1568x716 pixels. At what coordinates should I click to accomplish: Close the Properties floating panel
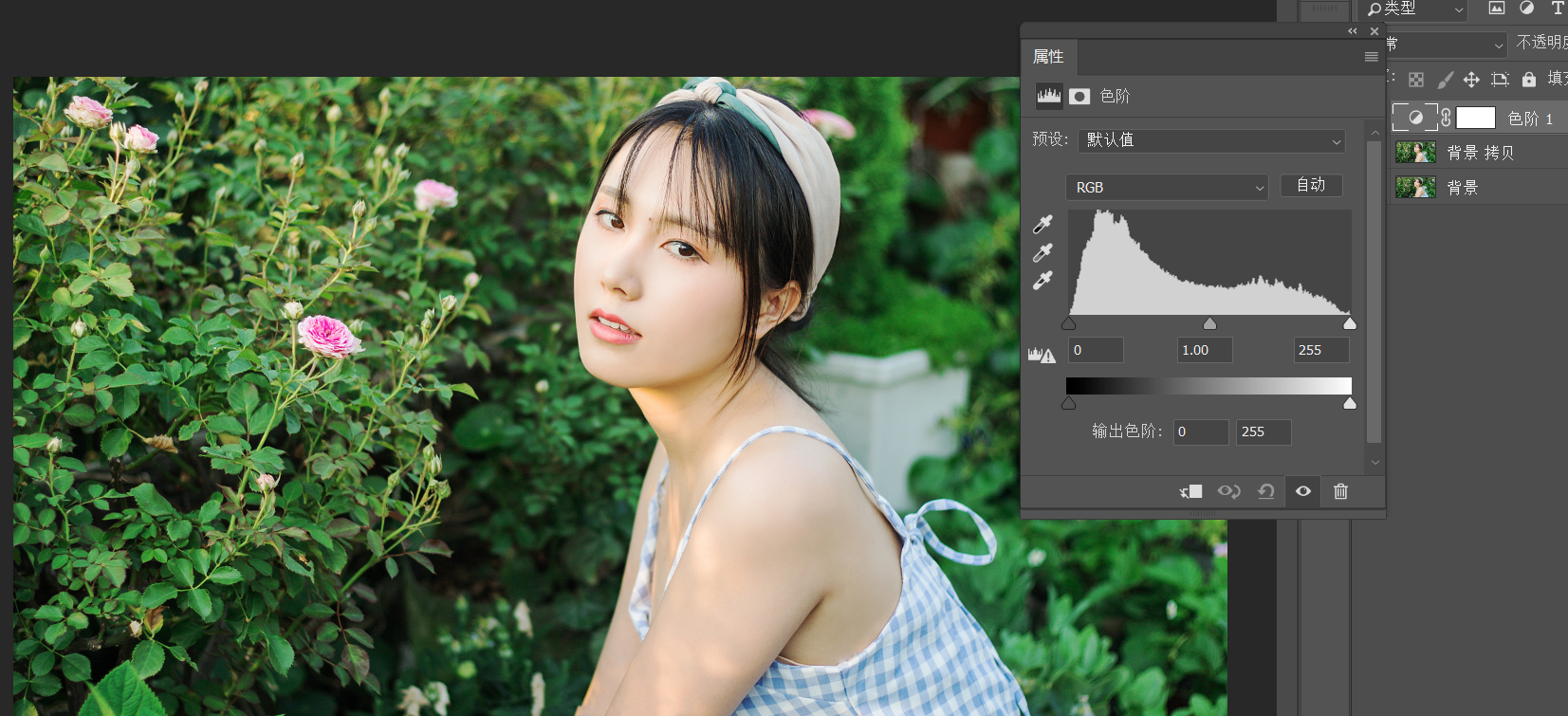click(x=1374, y=31)
